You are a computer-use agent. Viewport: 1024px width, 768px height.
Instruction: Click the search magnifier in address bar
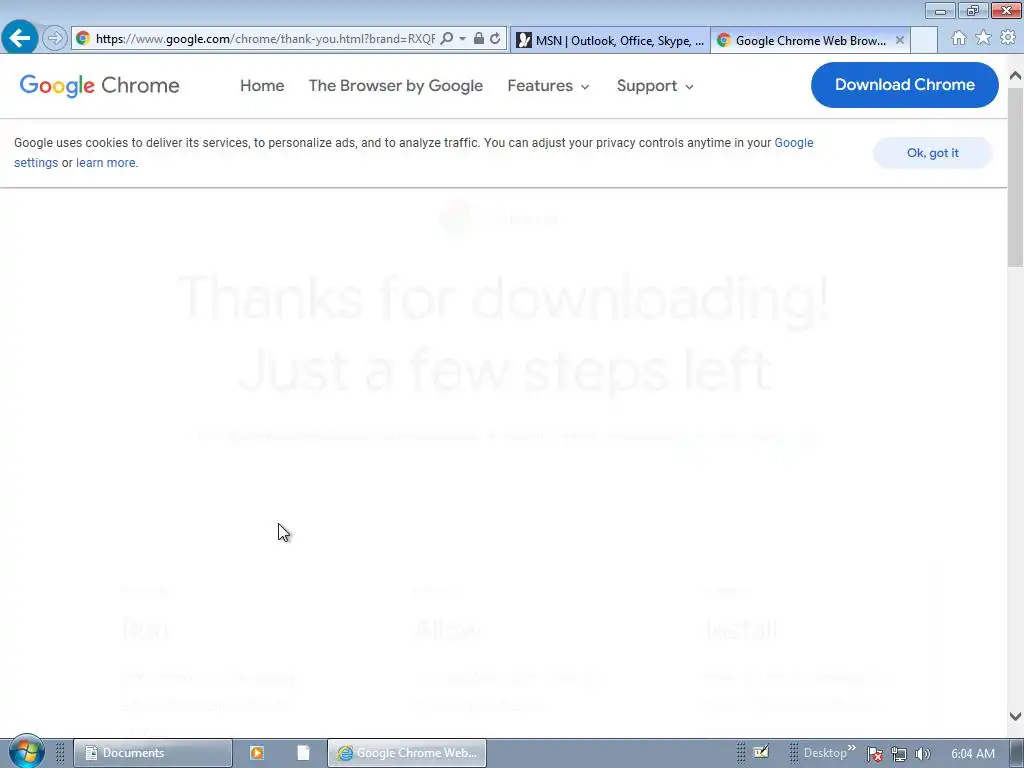(447, 39)
